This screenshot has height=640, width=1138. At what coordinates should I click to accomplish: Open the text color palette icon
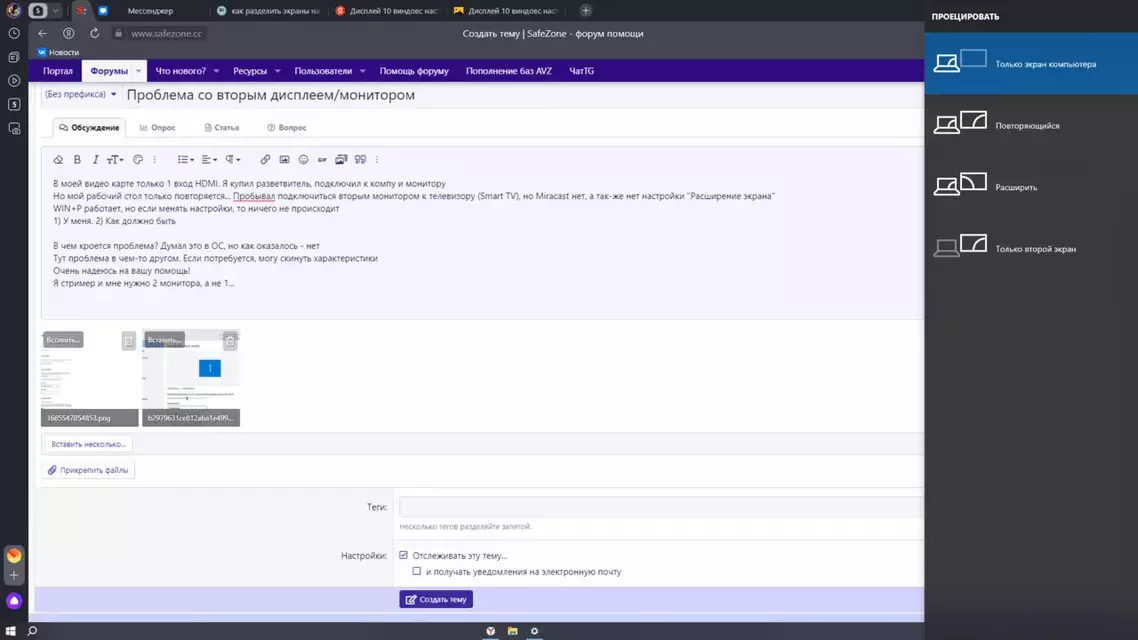(138, 160)
